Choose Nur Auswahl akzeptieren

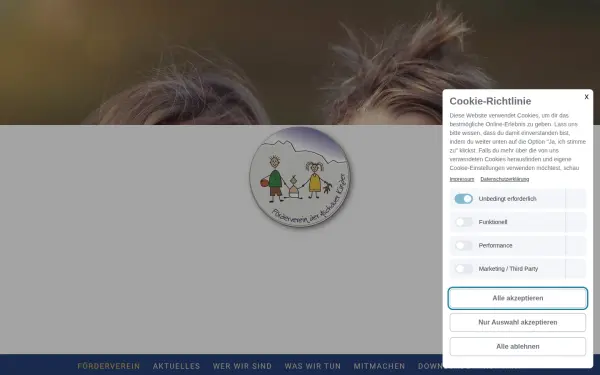coord(517,322)
